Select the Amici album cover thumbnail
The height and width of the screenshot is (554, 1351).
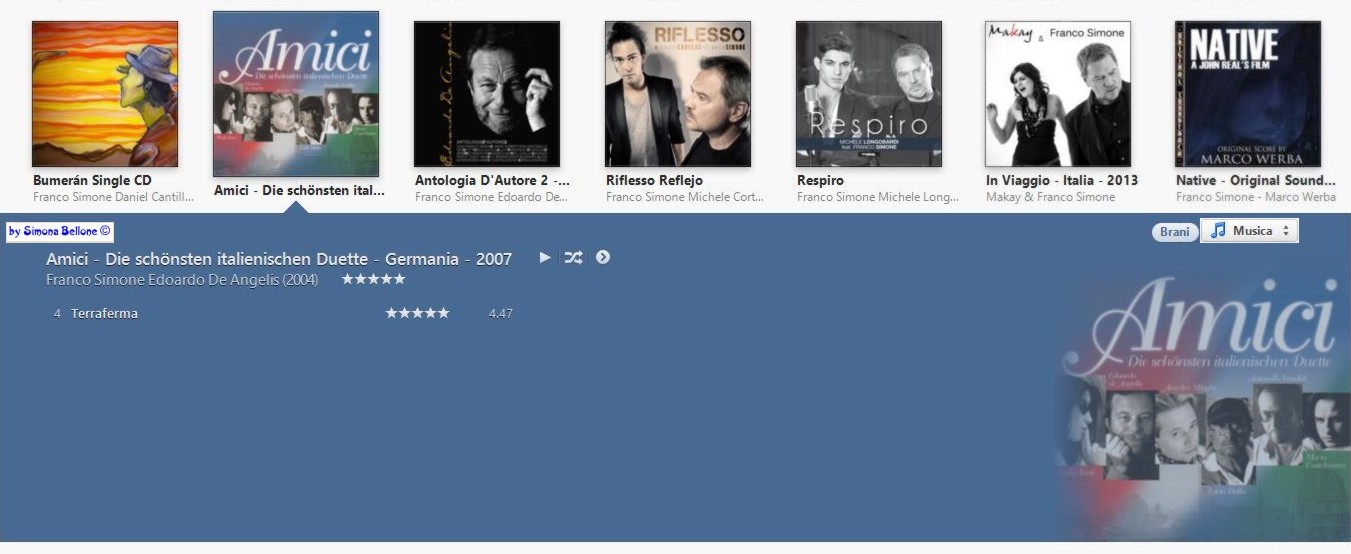coord(296,94)
